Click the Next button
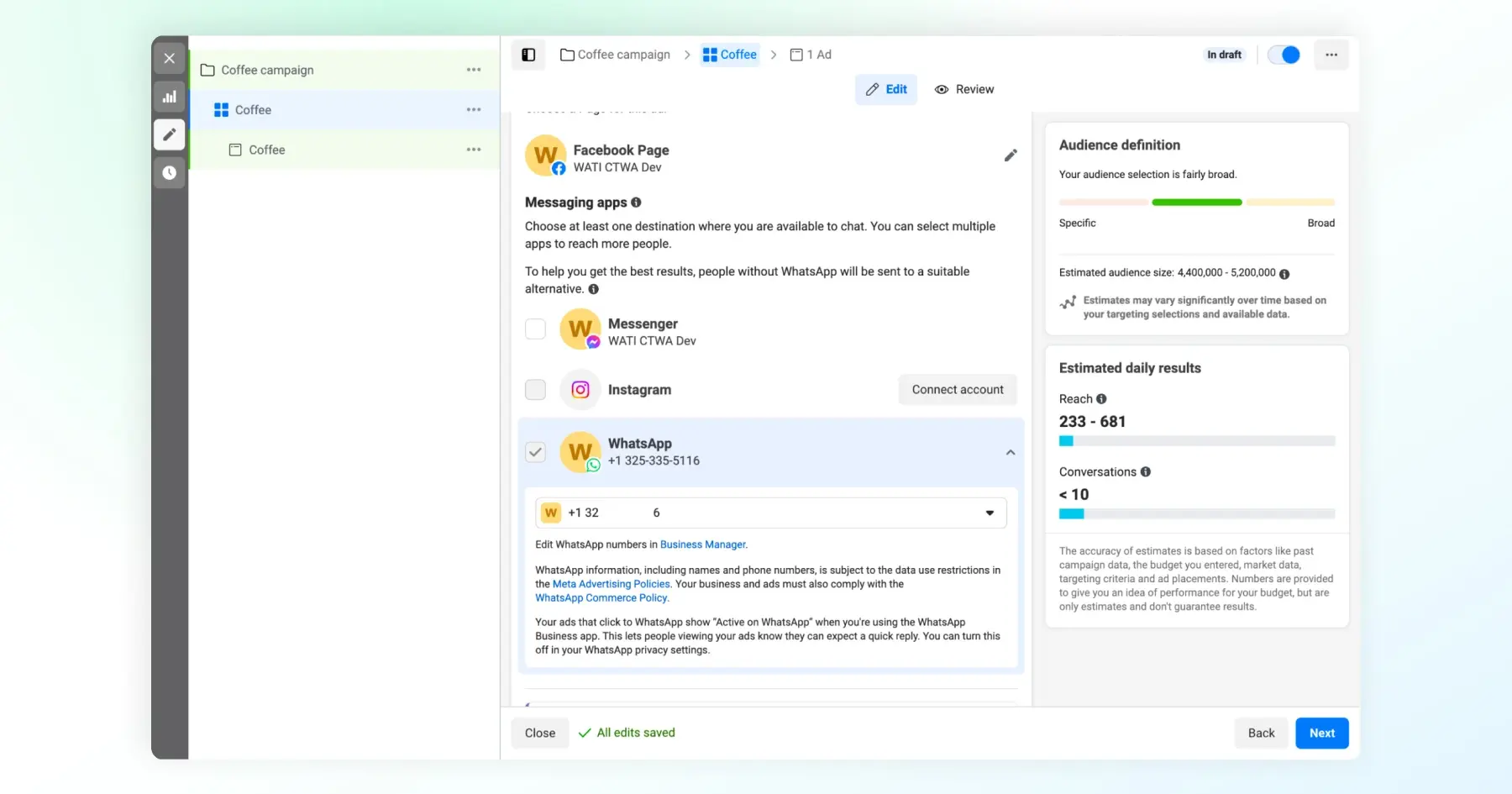This screenshot has width=1512, height=794. click(x=1322, y=733)
